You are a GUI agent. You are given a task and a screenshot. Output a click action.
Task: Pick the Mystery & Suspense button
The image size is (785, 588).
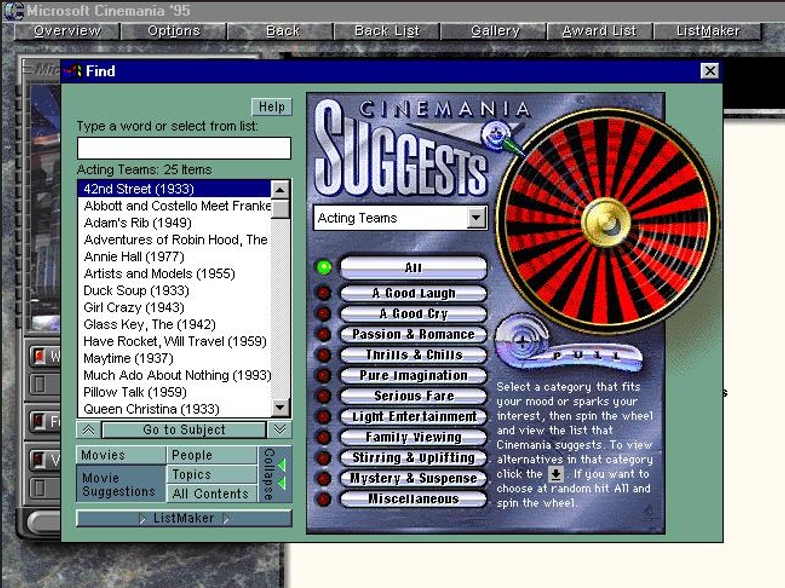pos(414,478)
